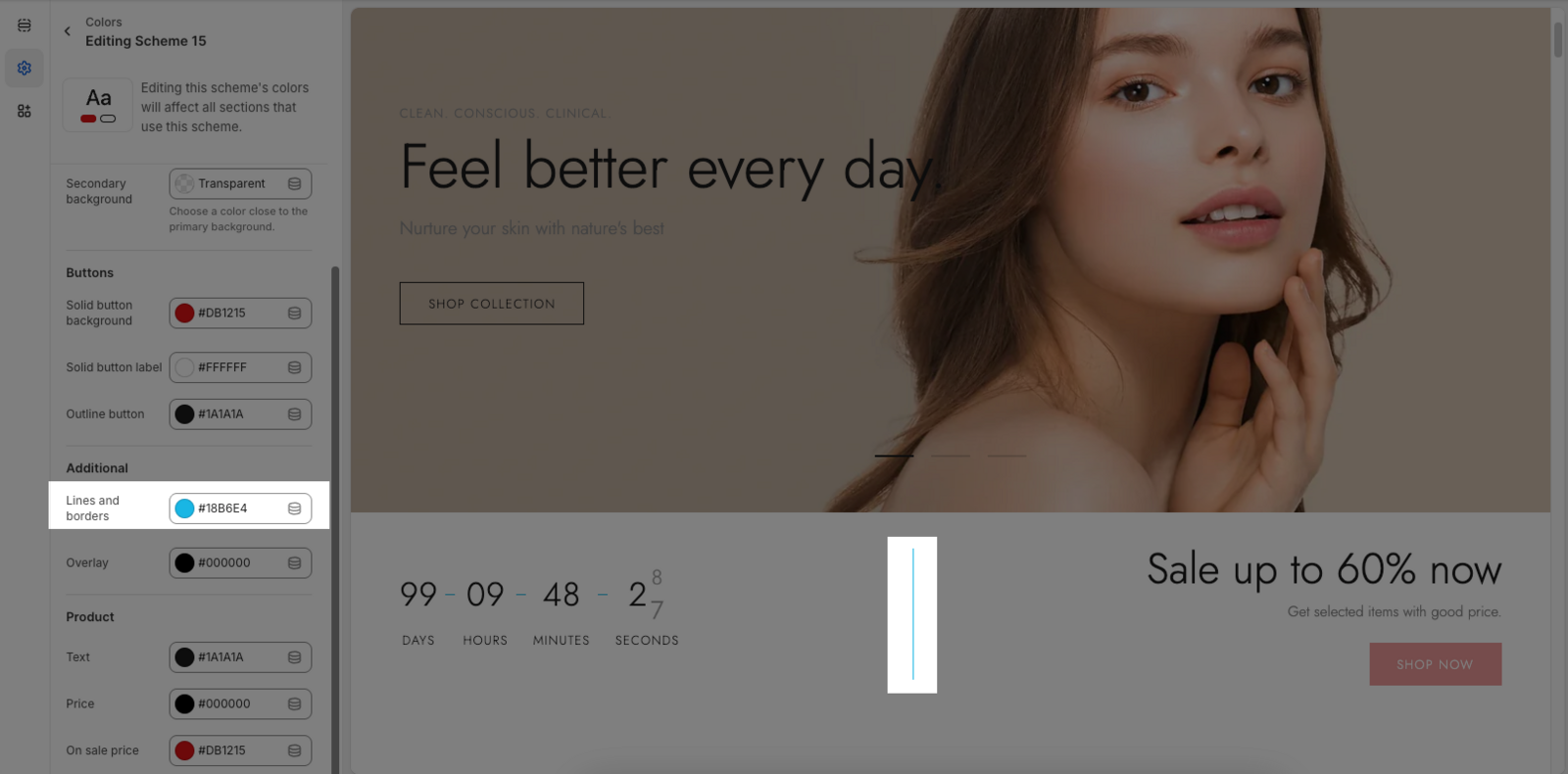The image size is (1568, 774).
Task: Click the settings panel vertical scrollbar
Action: coord(335,519)
